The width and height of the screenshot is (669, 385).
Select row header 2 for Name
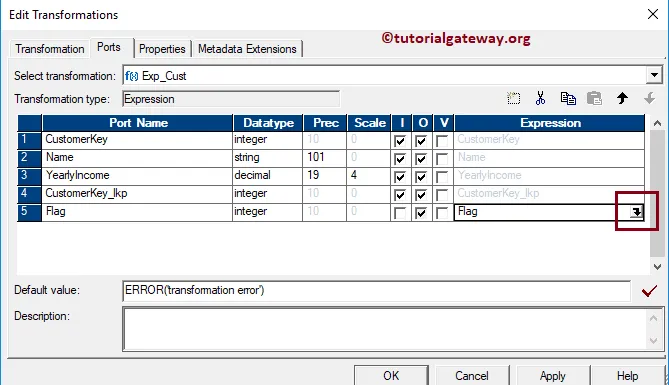point(29,158)
